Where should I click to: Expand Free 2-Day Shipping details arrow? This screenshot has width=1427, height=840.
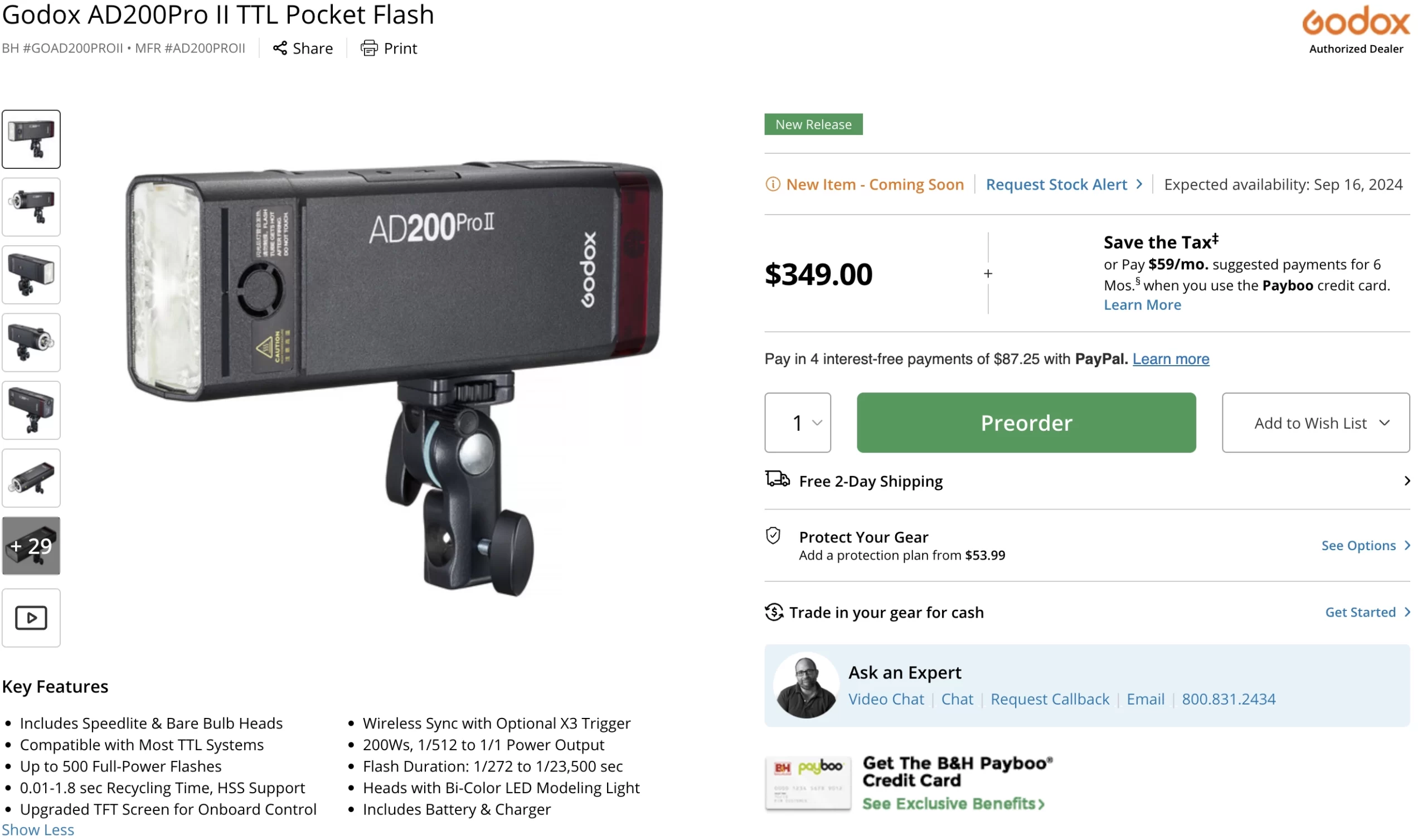click(1406, 481)
